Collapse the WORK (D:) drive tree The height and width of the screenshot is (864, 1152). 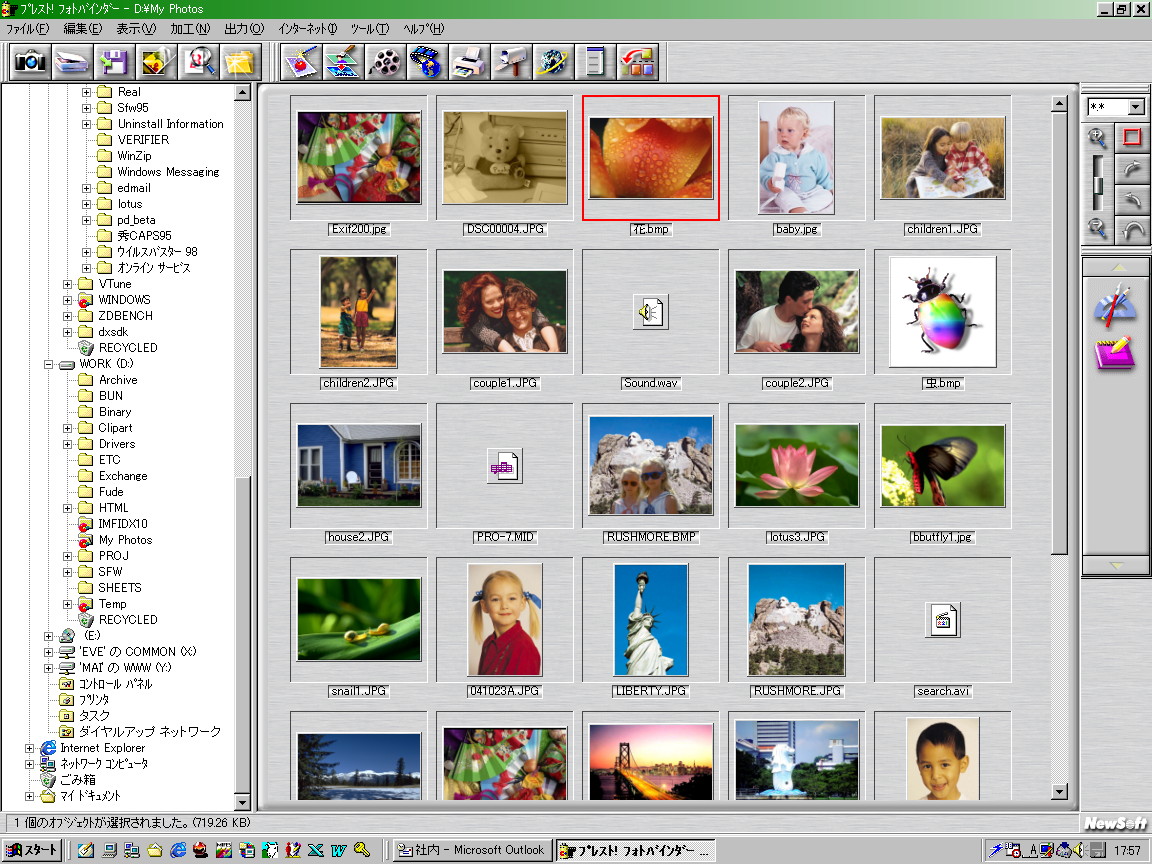pyautogui.click(x=49, y=364)
